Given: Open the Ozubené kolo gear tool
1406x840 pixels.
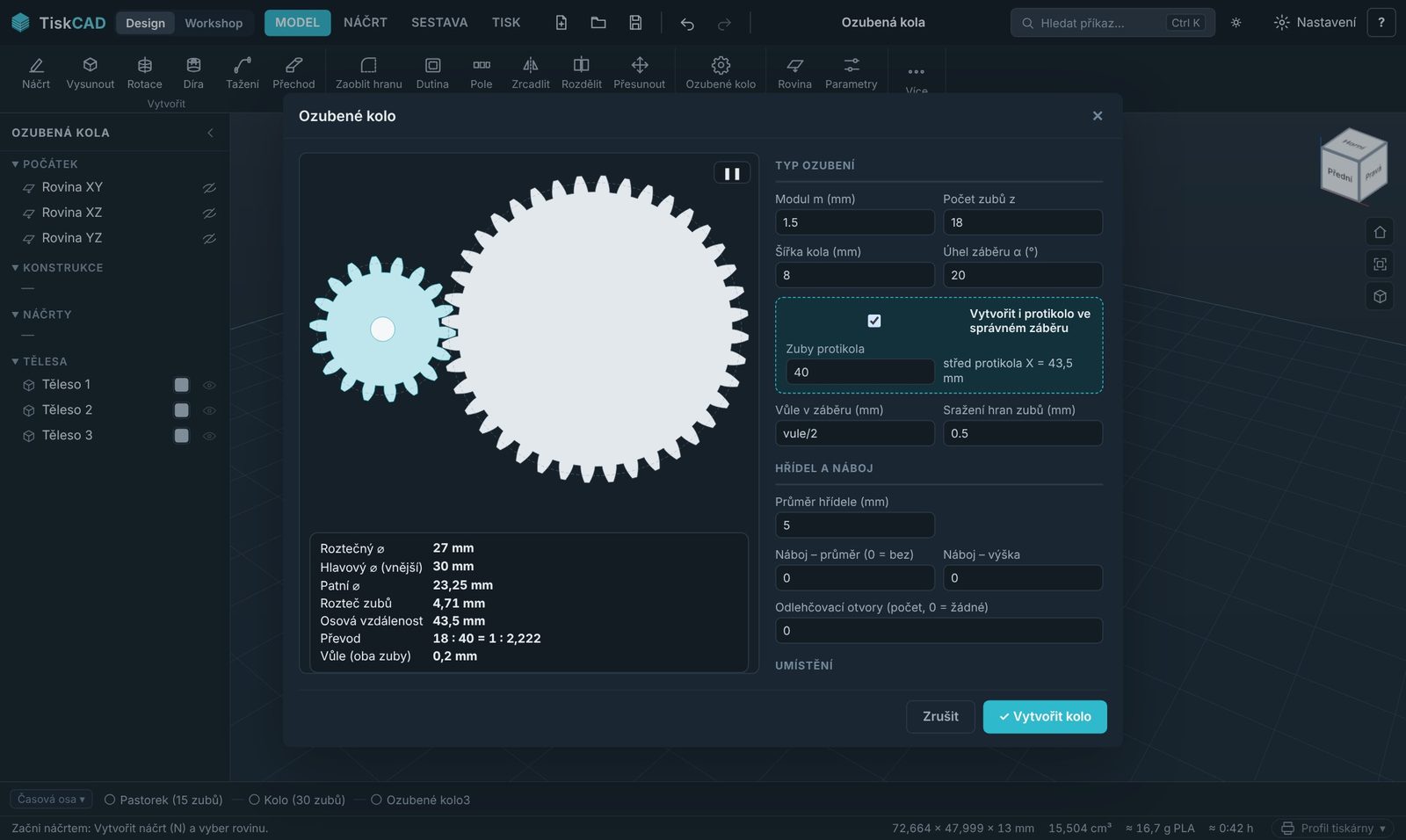Looking at the screenshot, I should tap(721, 73).
